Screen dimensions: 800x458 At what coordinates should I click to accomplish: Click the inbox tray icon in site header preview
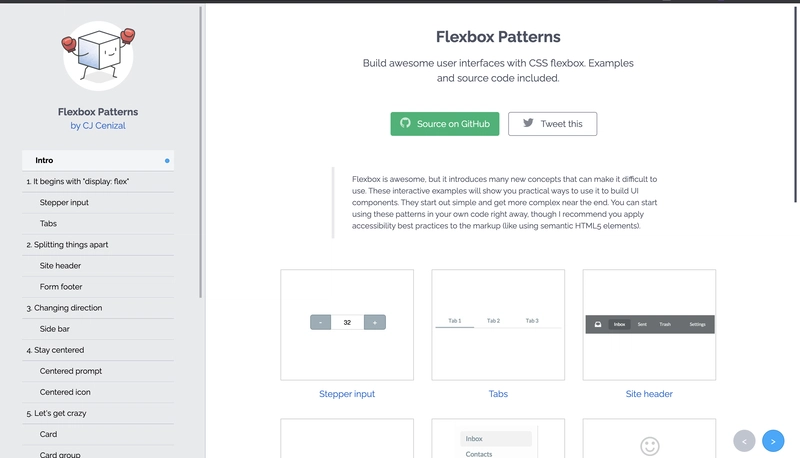(598, 324)
